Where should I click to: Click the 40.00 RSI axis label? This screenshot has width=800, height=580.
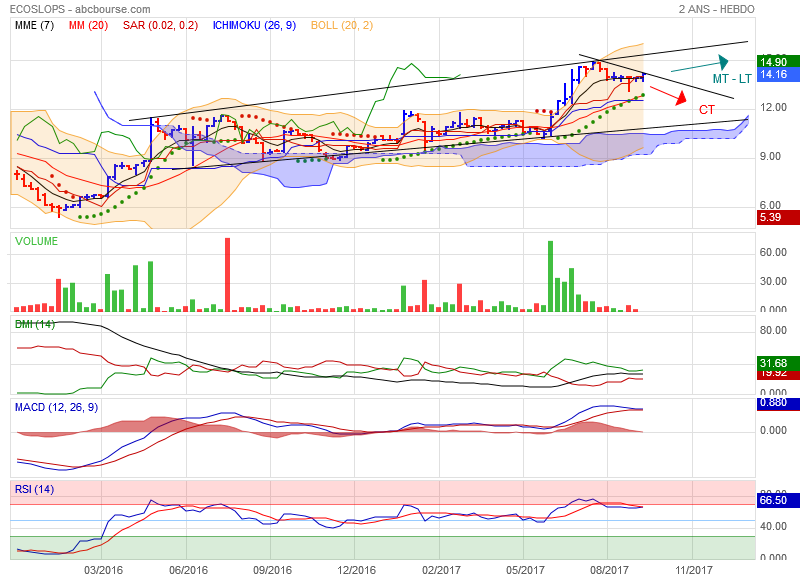pyautogui.click(x=773, y=526)
